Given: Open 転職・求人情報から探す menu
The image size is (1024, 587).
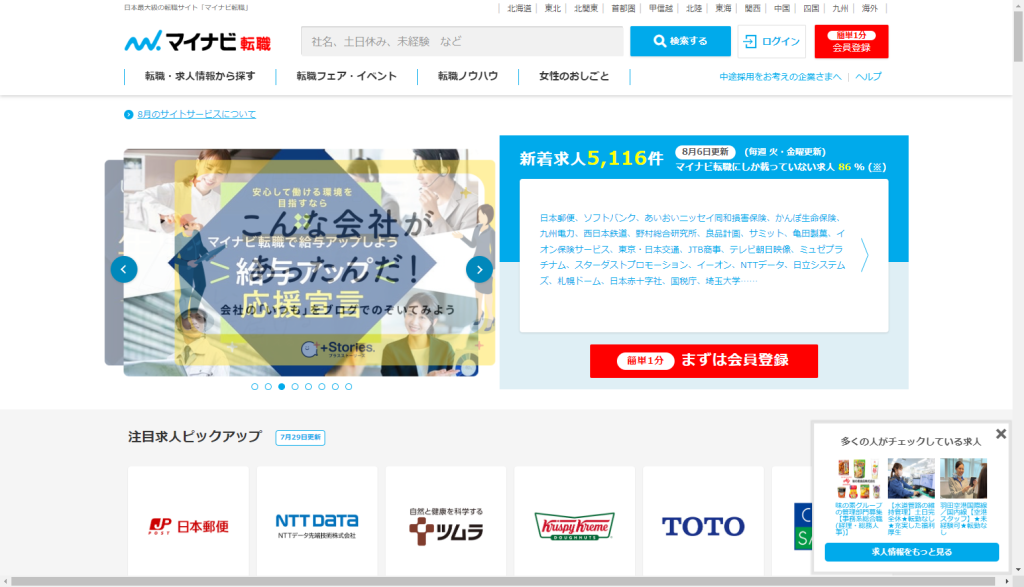Looking at the screenshot, I should point(199,76).
